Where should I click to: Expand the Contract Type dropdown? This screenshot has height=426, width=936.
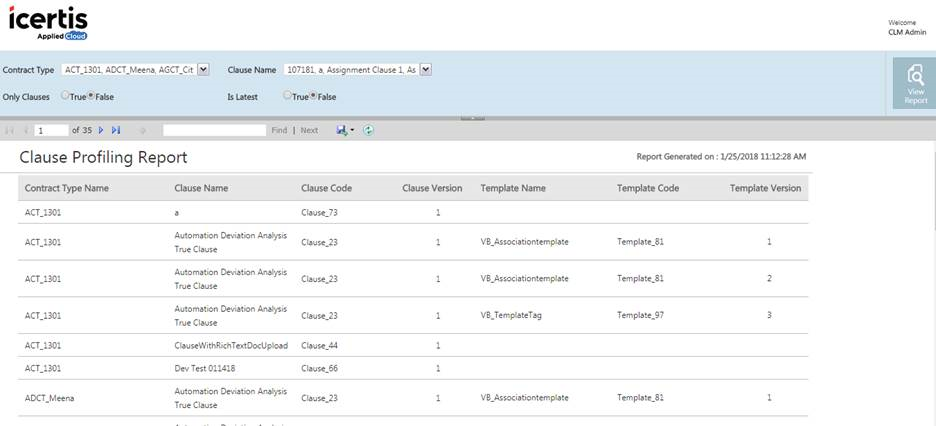click(204, 70)
